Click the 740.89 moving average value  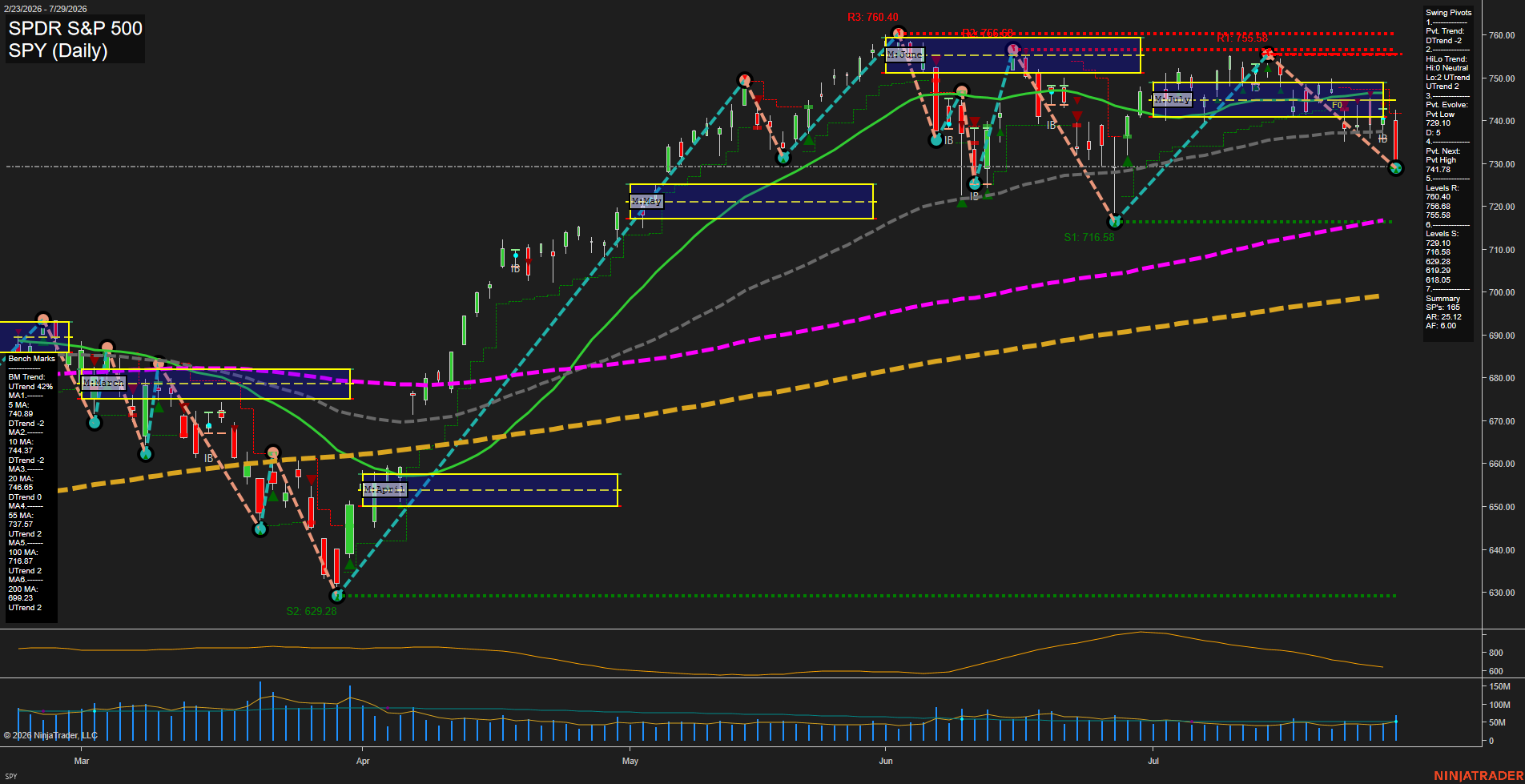(21, 414)
